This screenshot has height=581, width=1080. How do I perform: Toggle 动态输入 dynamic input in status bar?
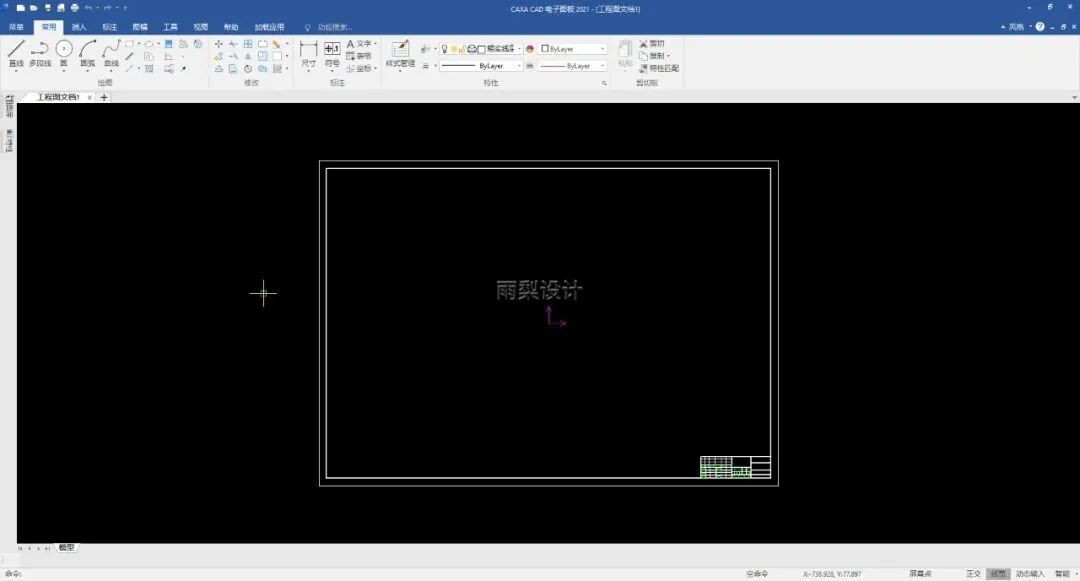click(1030, 573)
